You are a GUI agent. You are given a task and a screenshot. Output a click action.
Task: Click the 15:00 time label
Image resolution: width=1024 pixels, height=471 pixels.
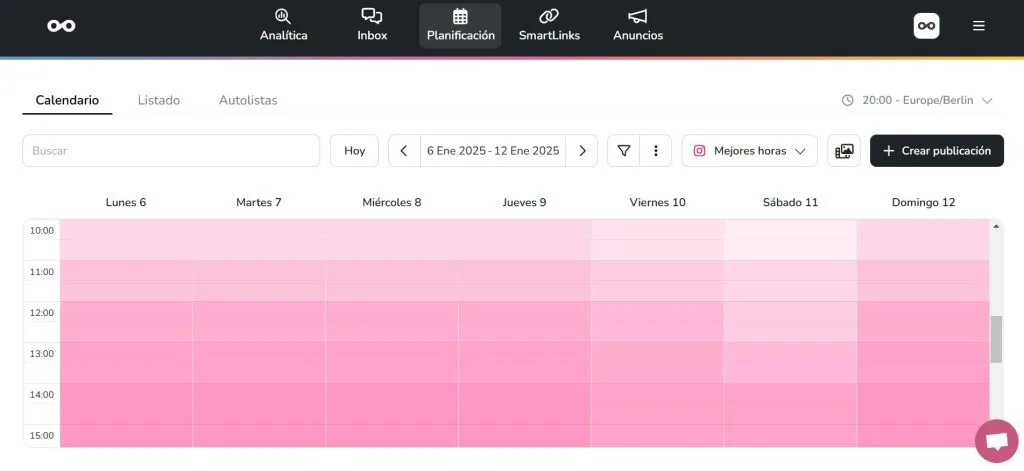41,435
